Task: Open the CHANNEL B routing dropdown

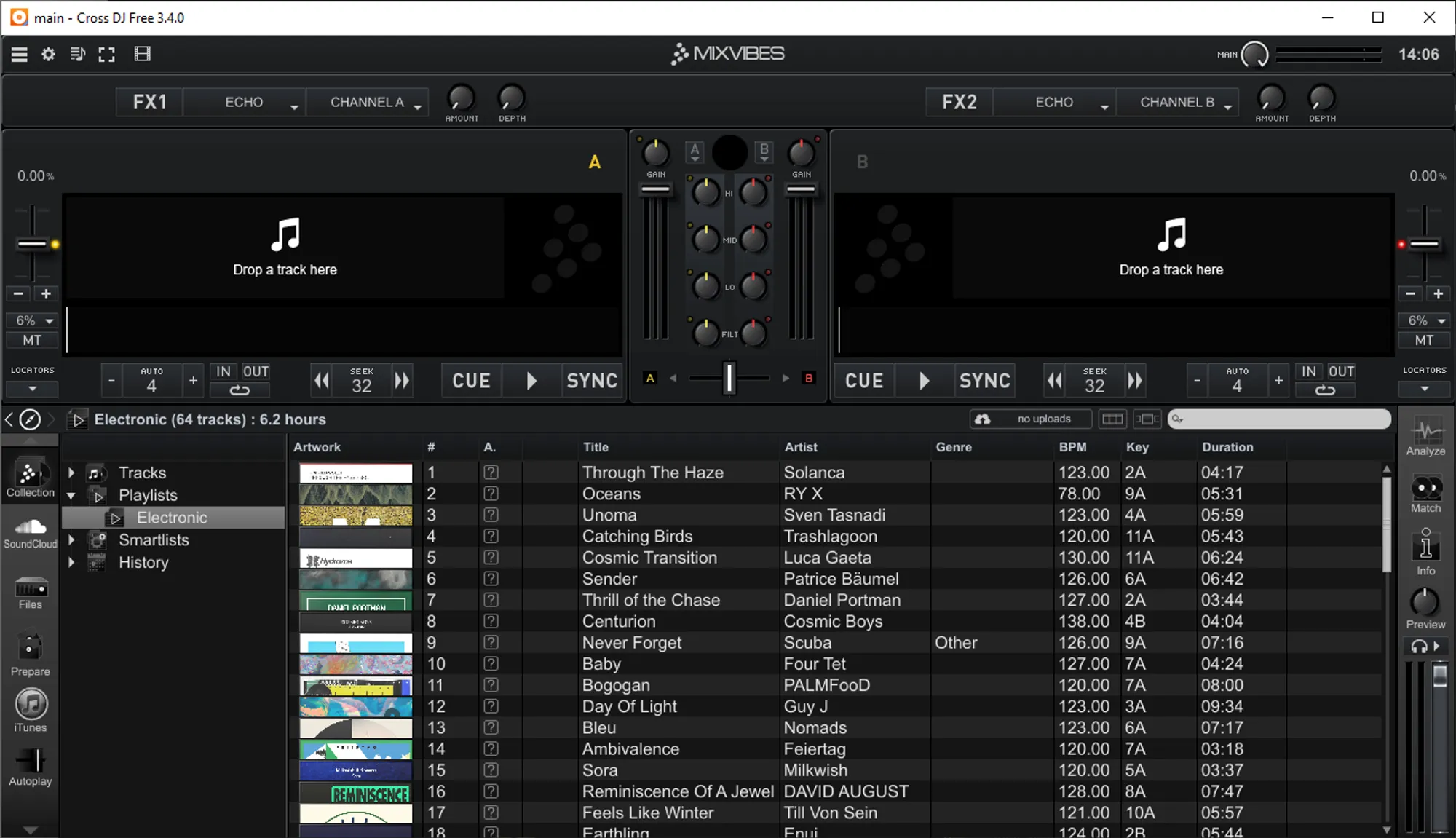Action: tap(1177, 102)
